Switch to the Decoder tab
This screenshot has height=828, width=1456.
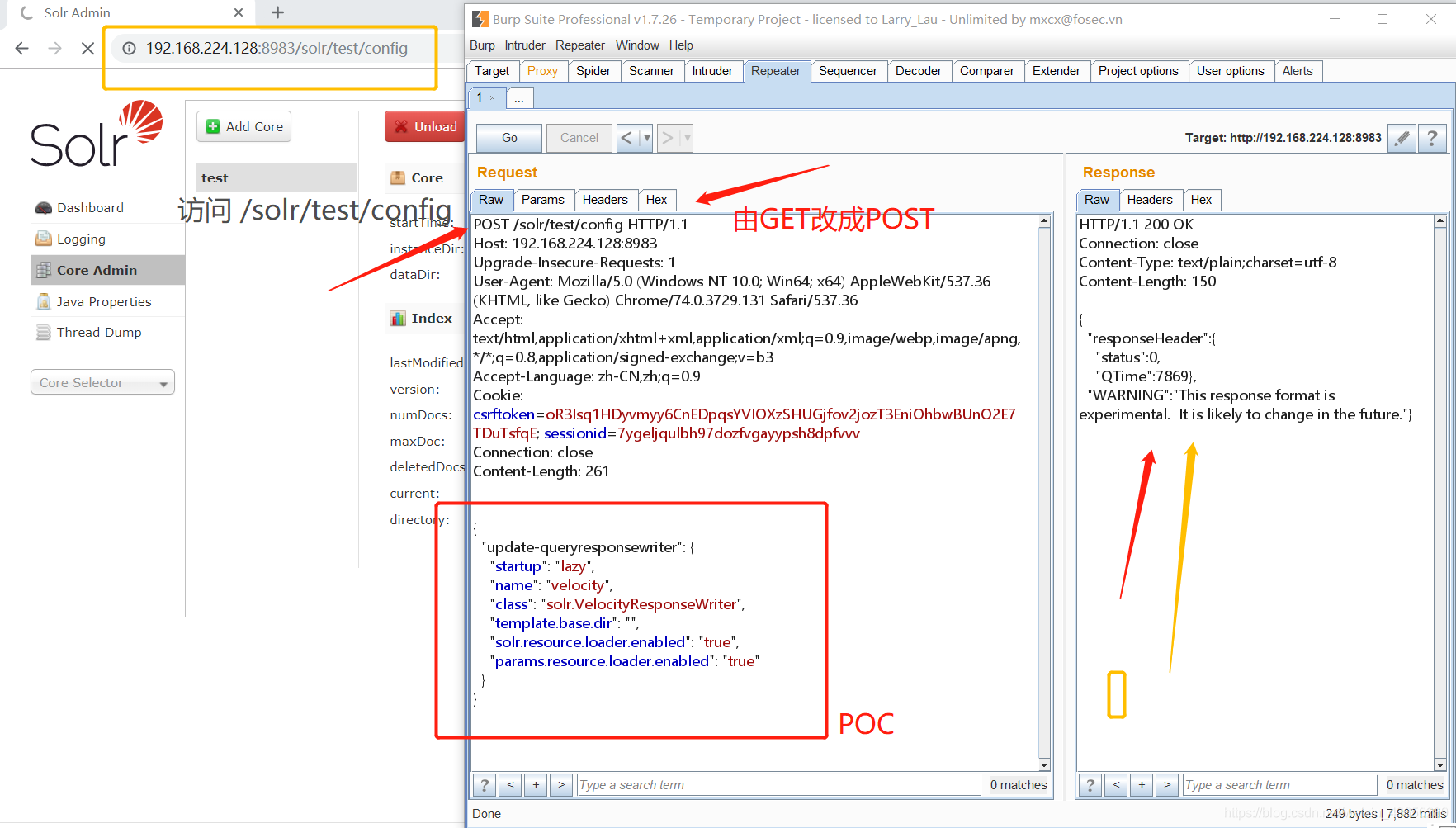[919, 71]
